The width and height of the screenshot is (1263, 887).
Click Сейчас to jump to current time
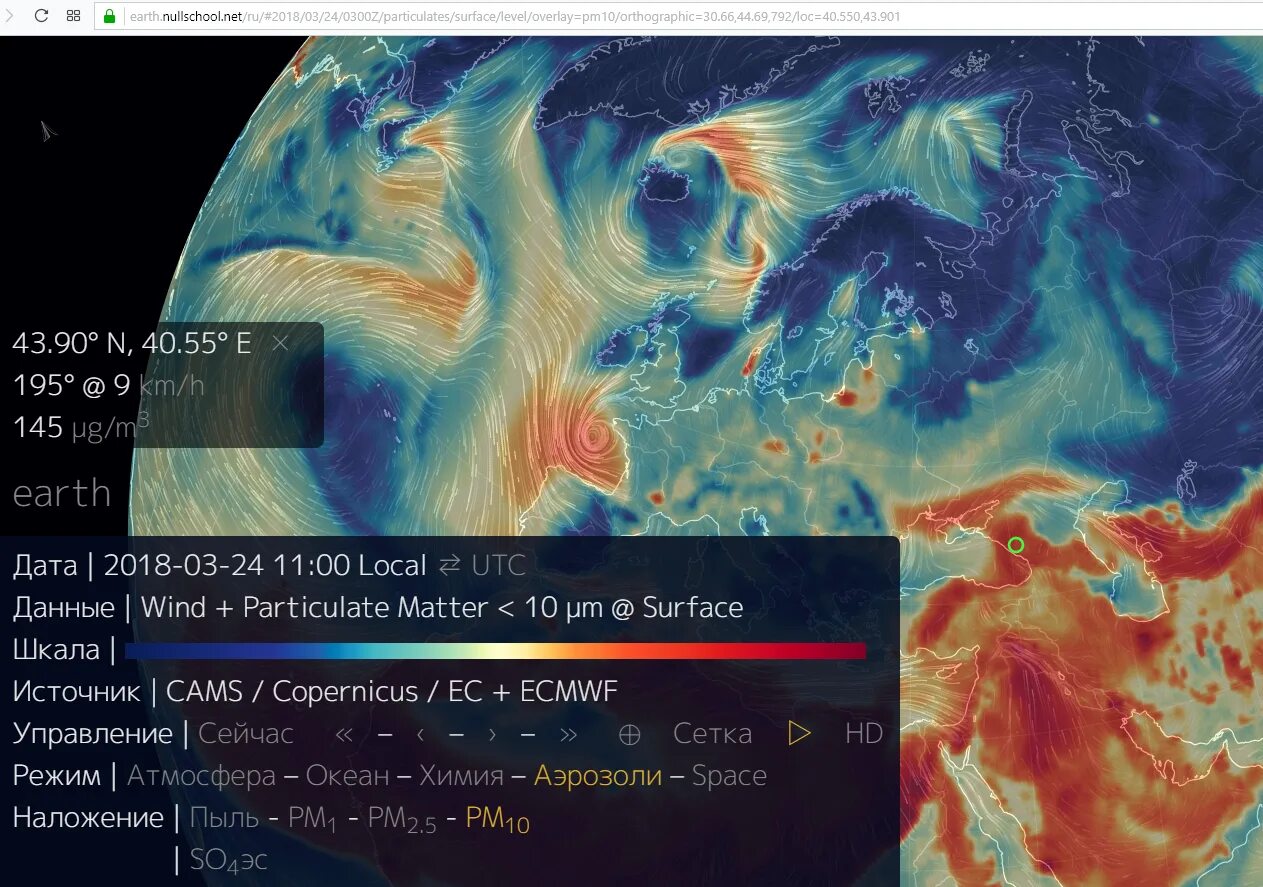point(245,733)
